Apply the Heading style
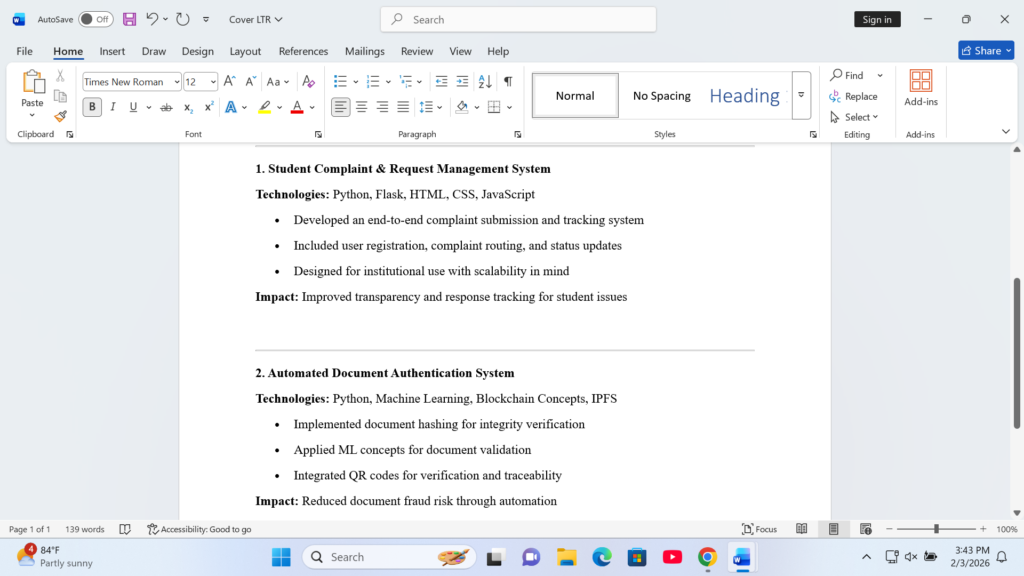The height and width of the screenshot is (576, 1024). pos(744,95)
